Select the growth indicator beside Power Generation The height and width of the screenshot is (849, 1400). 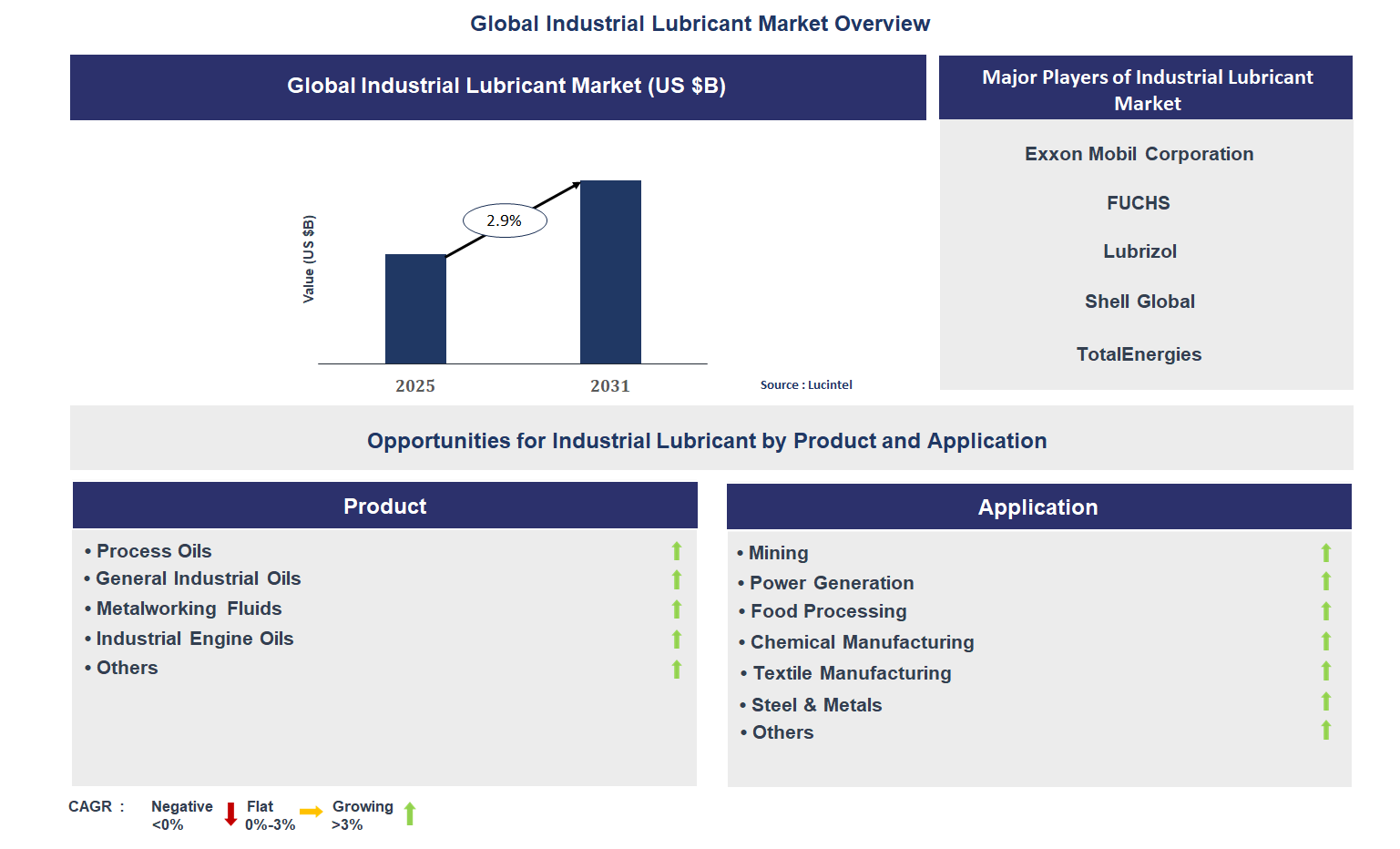1326,582
